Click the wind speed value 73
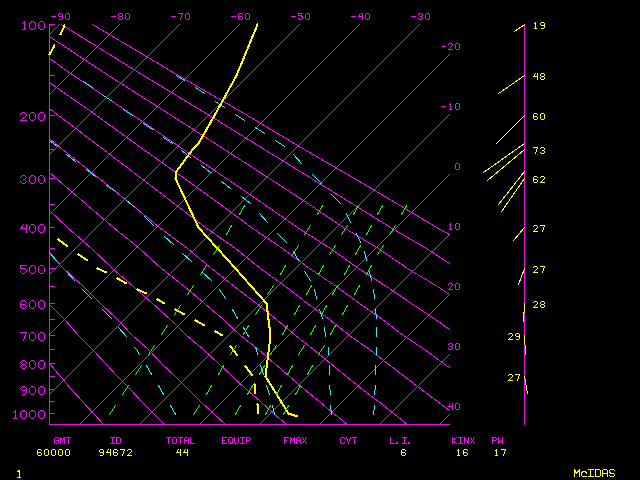The height and width of the screenshot is (480, 640). click(539, 150)
